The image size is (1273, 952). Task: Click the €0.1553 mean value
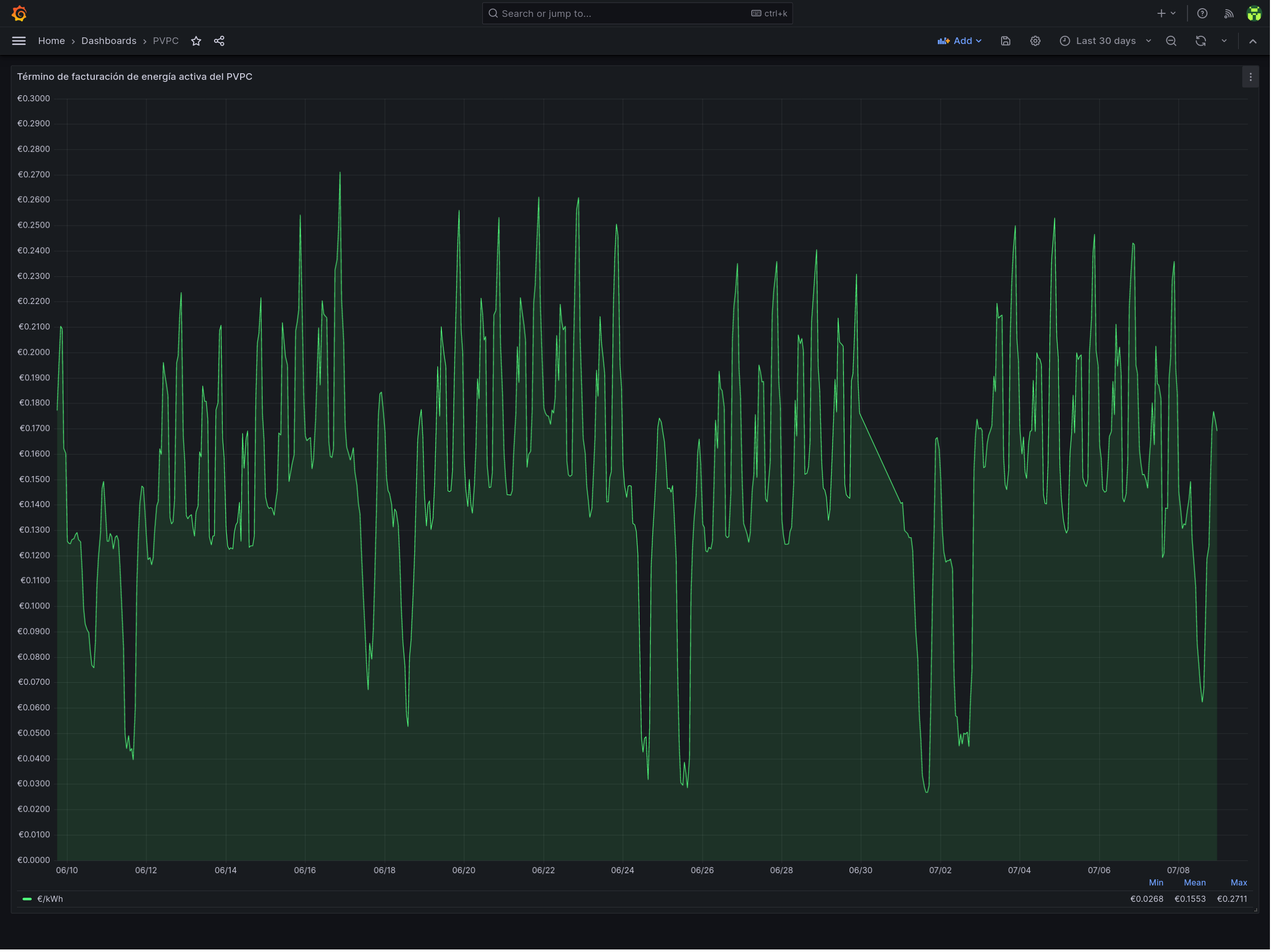pyautogui.click(x=1190, y=899)
